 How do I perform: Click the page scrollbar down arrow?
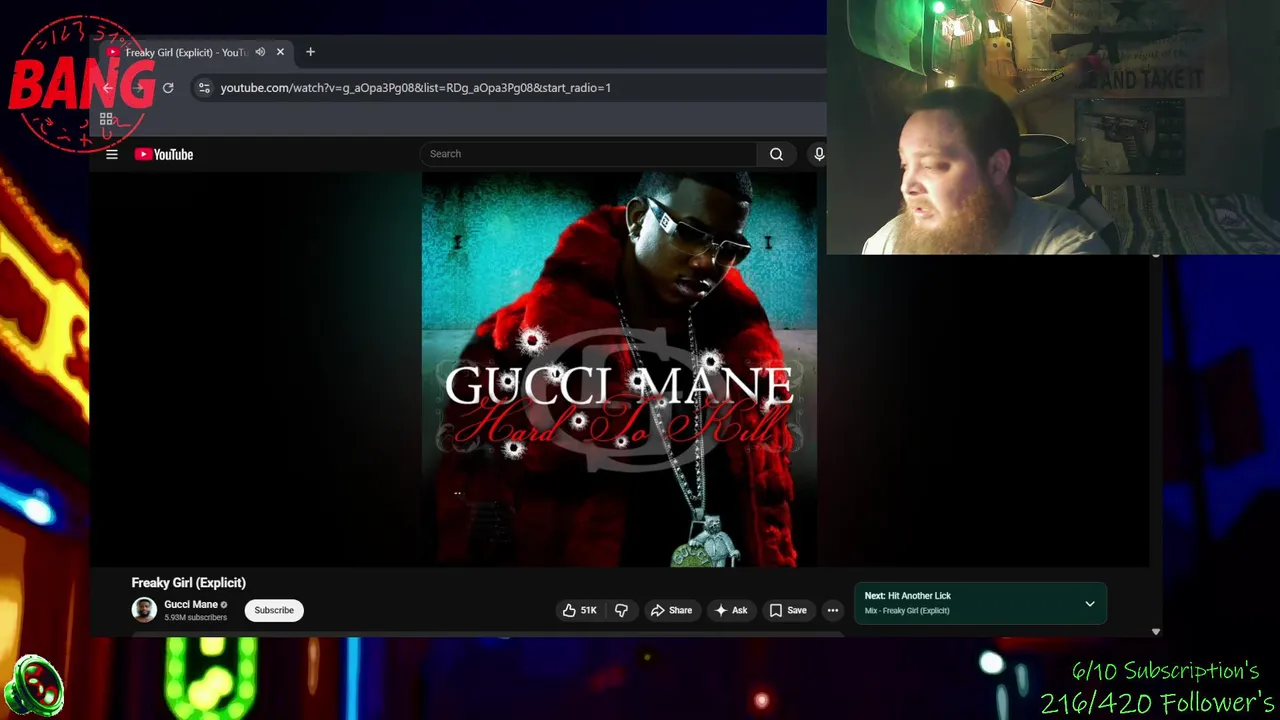1156,631
